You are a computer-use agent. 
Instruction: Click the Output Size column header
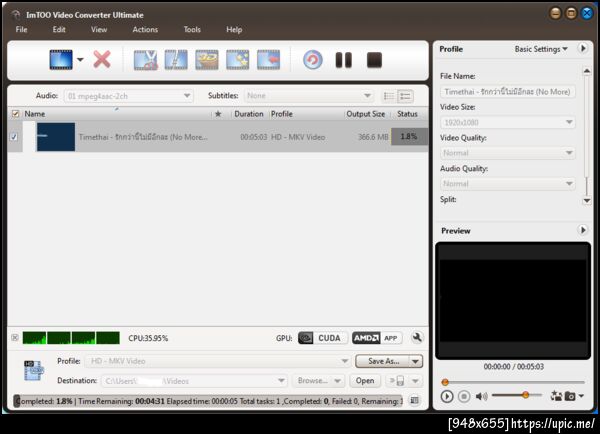tap(366, 114)
